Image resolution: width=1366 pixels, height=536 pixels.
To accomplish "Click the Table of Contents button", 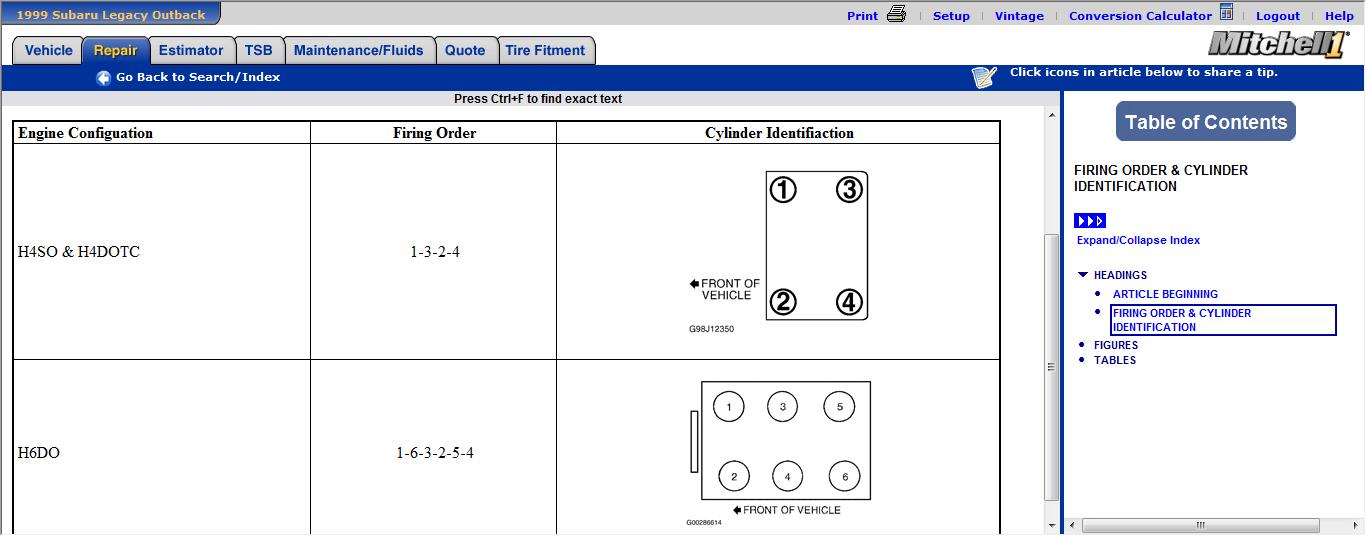I will (x=1206, y=122).
